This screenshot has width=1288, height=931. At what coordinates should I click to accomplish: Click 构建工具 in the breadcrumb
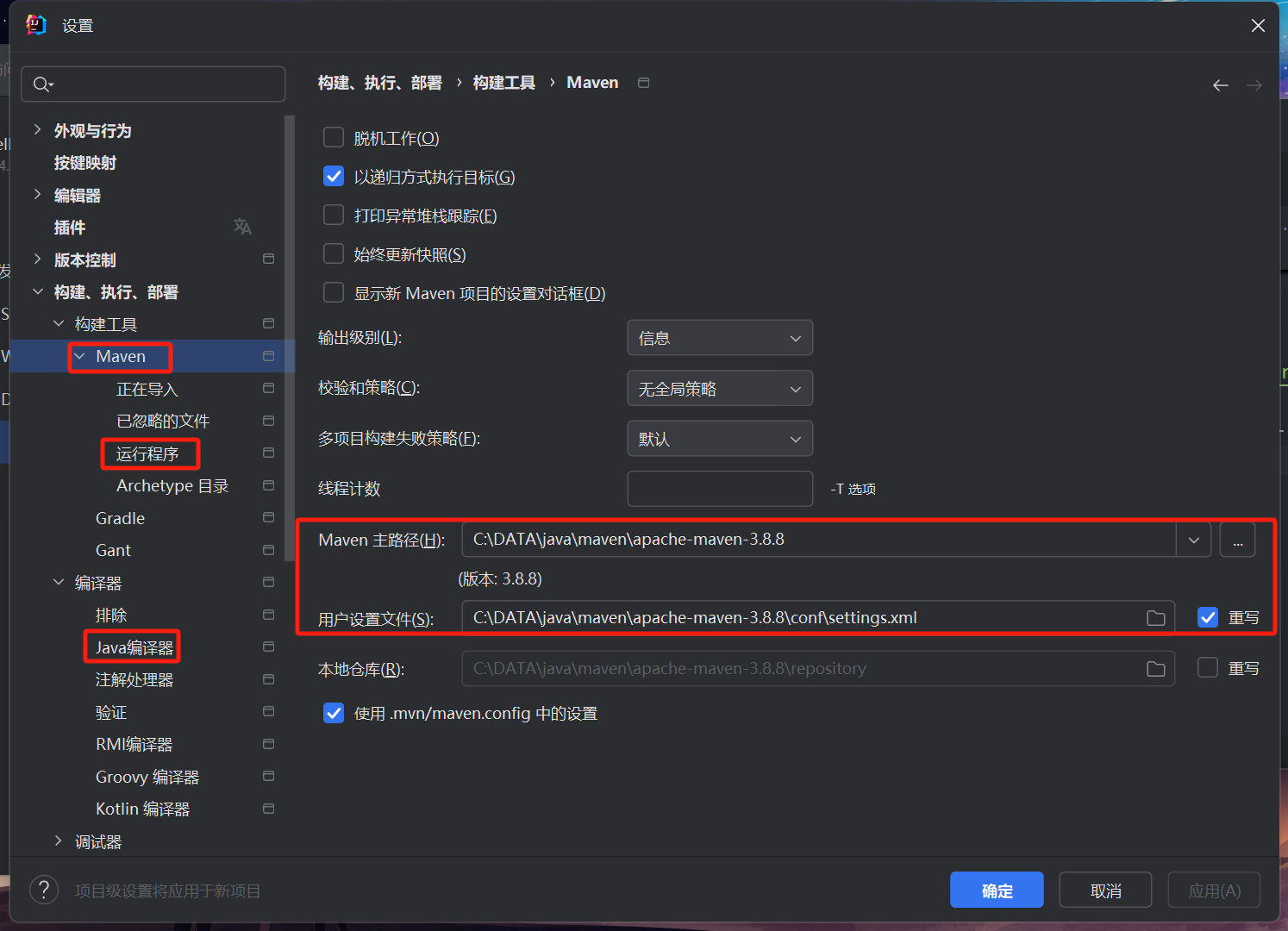click(x=503, y=82)
